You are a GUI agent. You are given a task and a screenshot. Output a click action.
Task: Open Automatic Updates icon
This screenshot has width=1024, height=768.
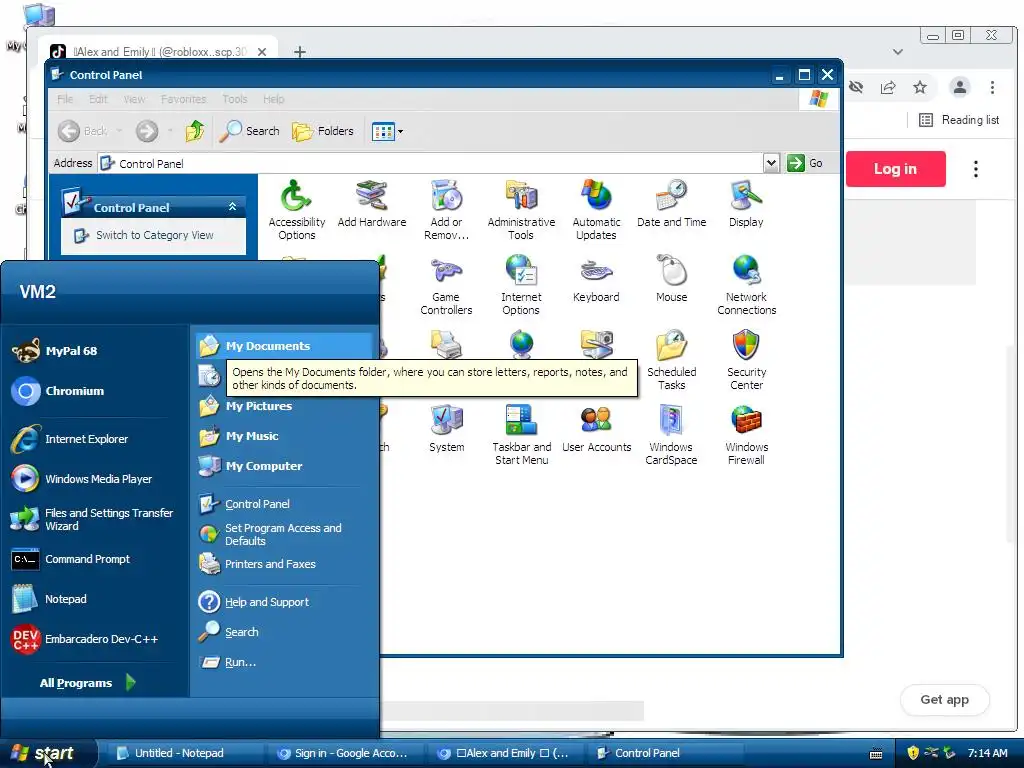coord(596,209)
